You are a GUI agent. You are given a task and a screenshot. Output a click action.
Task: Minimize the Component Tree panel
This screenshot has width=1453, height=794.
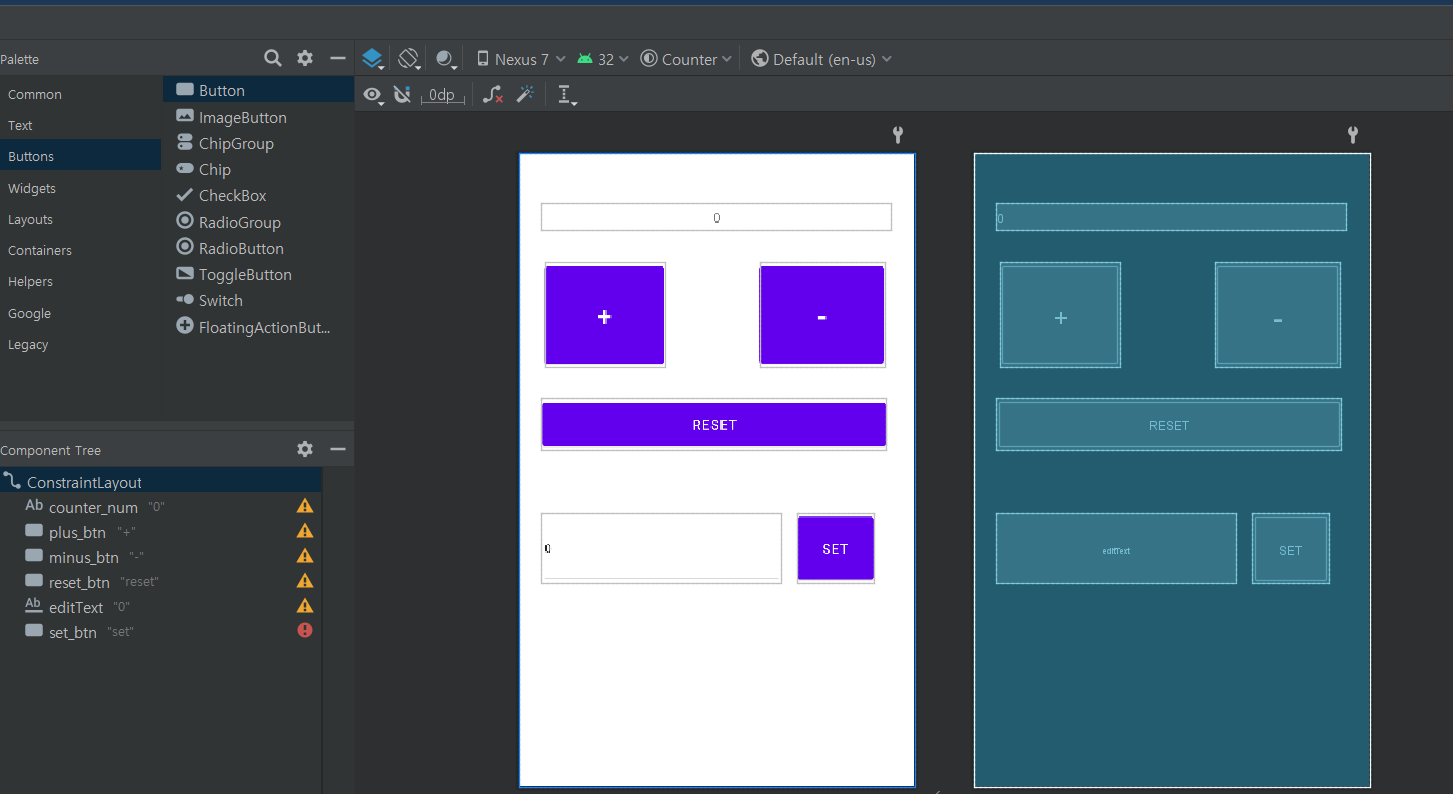[338, 450]
